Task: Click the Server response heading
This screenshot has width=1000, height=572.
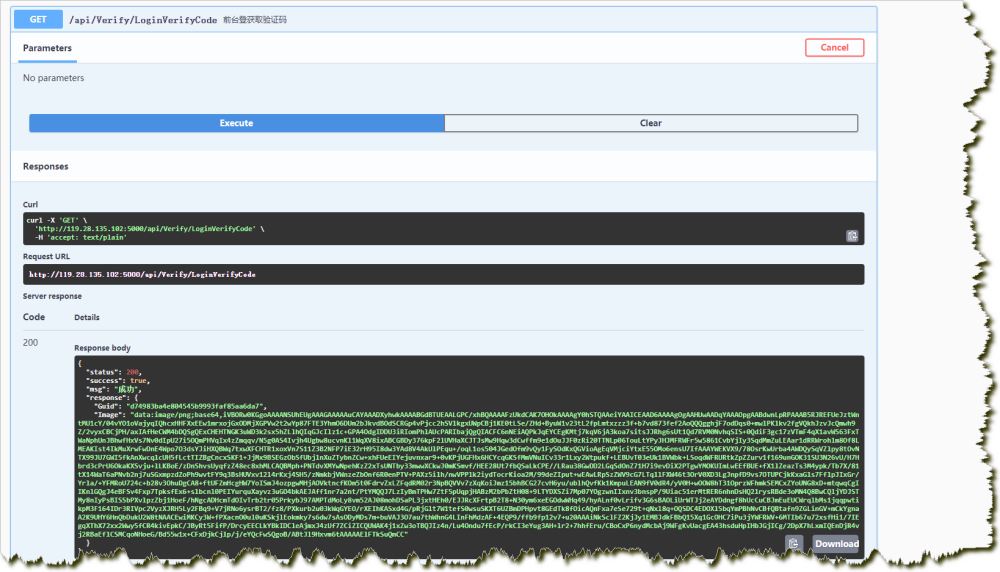Action: pyautogui.click(x=51, y=297)
